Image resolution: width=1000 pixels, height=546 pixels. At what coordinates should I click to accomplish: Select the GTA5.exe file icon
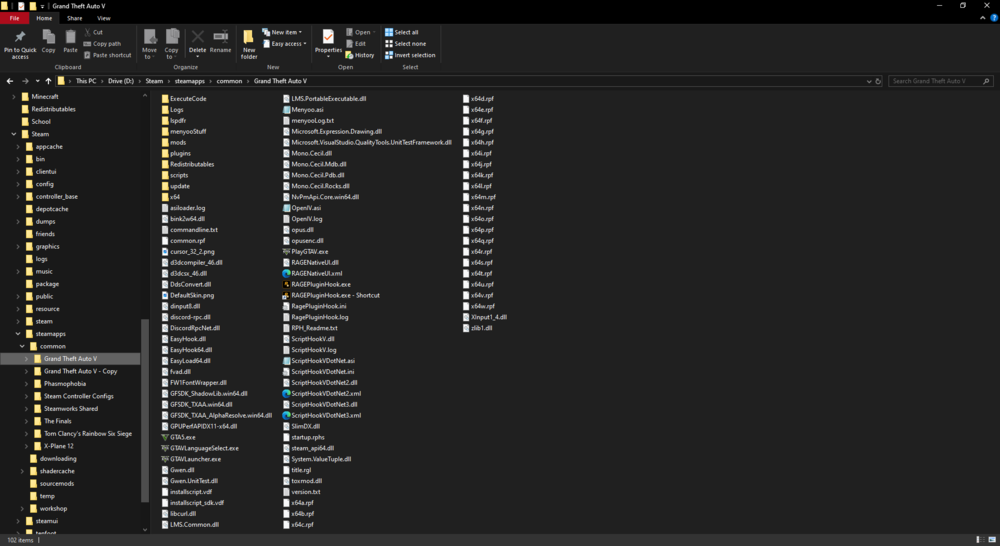pos(165,438)
